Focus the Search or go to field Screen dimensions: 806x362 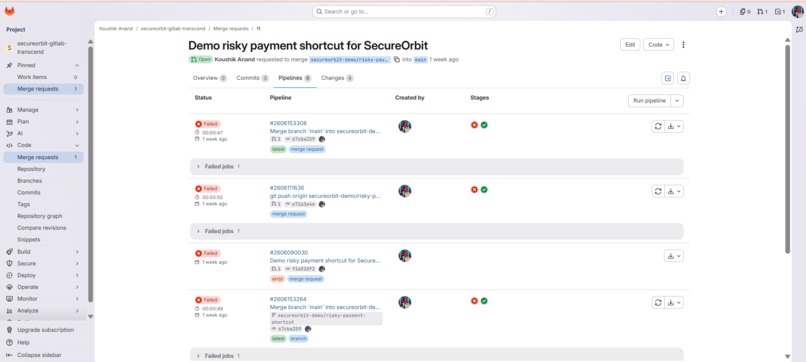click(x=404, y=11)
